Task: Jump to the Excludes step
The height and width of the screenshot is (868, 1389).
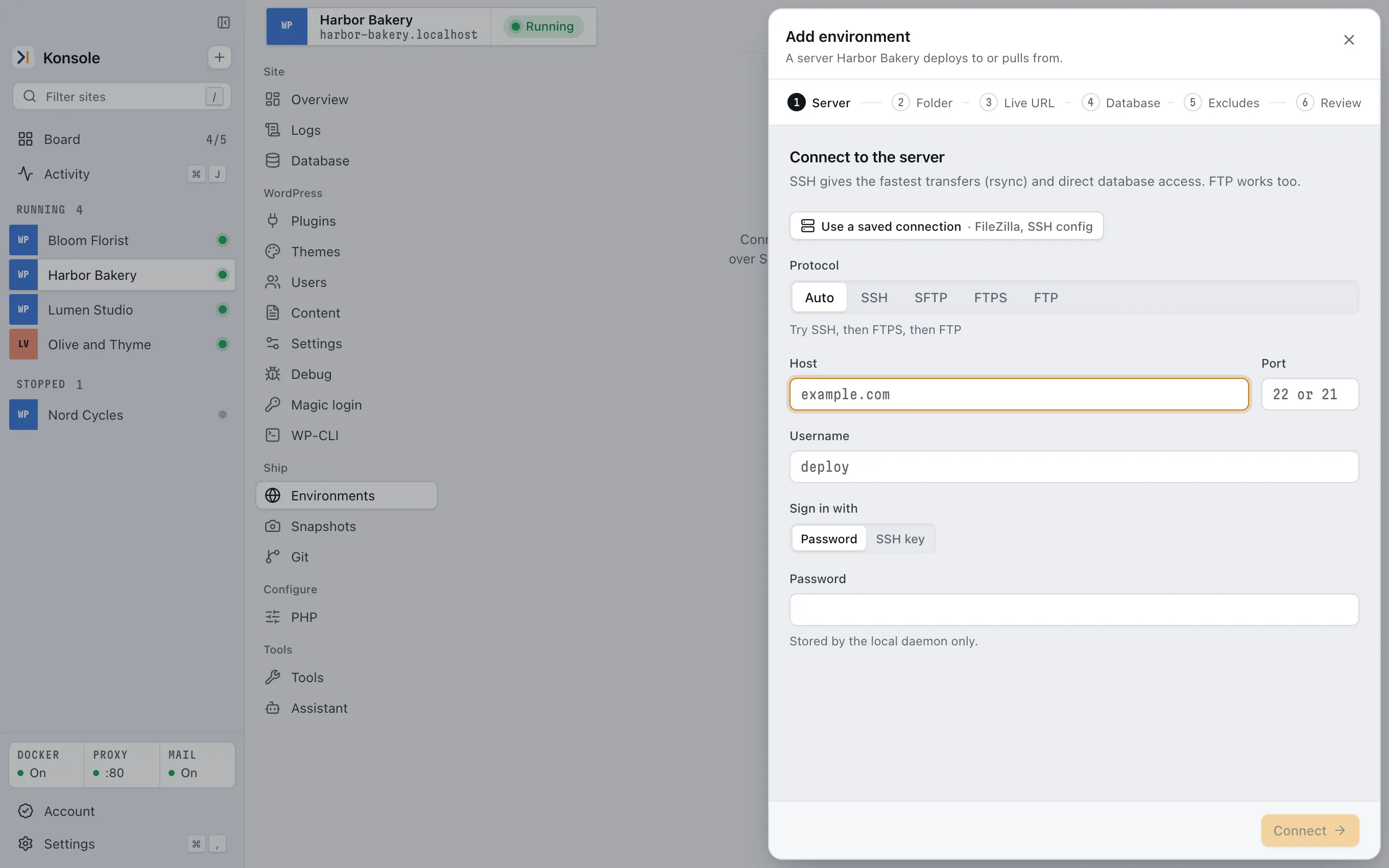Action: click(x=1222, y=103)
